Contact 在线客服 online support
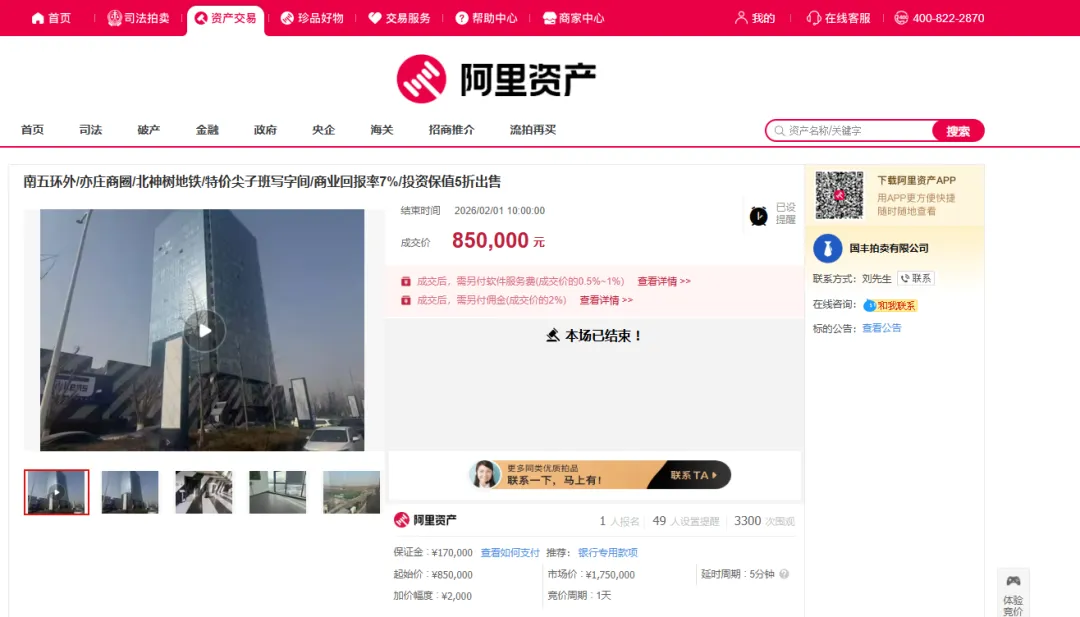 [x=838, y=18]
